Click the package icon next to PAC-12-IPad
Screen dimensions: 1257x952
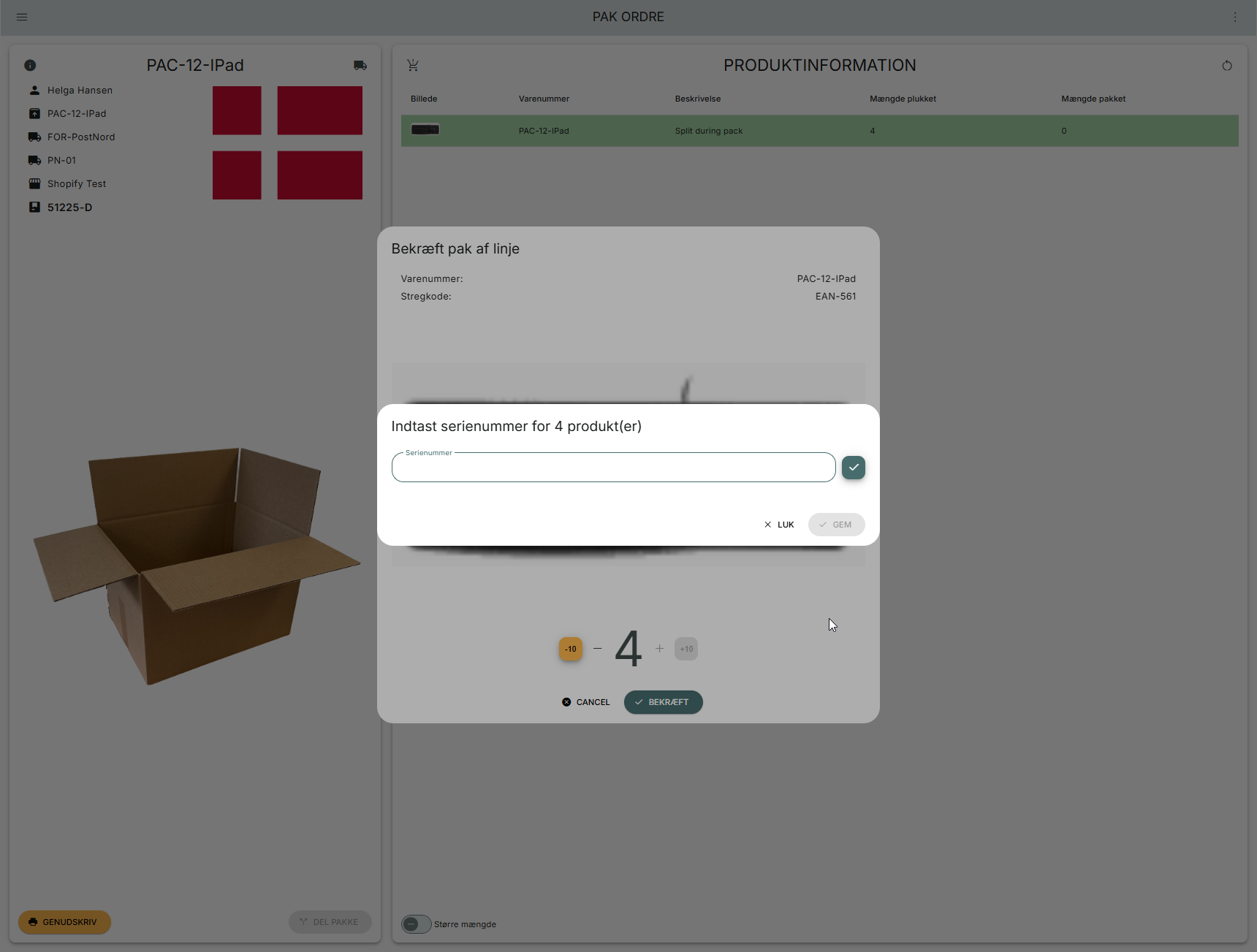34,113
